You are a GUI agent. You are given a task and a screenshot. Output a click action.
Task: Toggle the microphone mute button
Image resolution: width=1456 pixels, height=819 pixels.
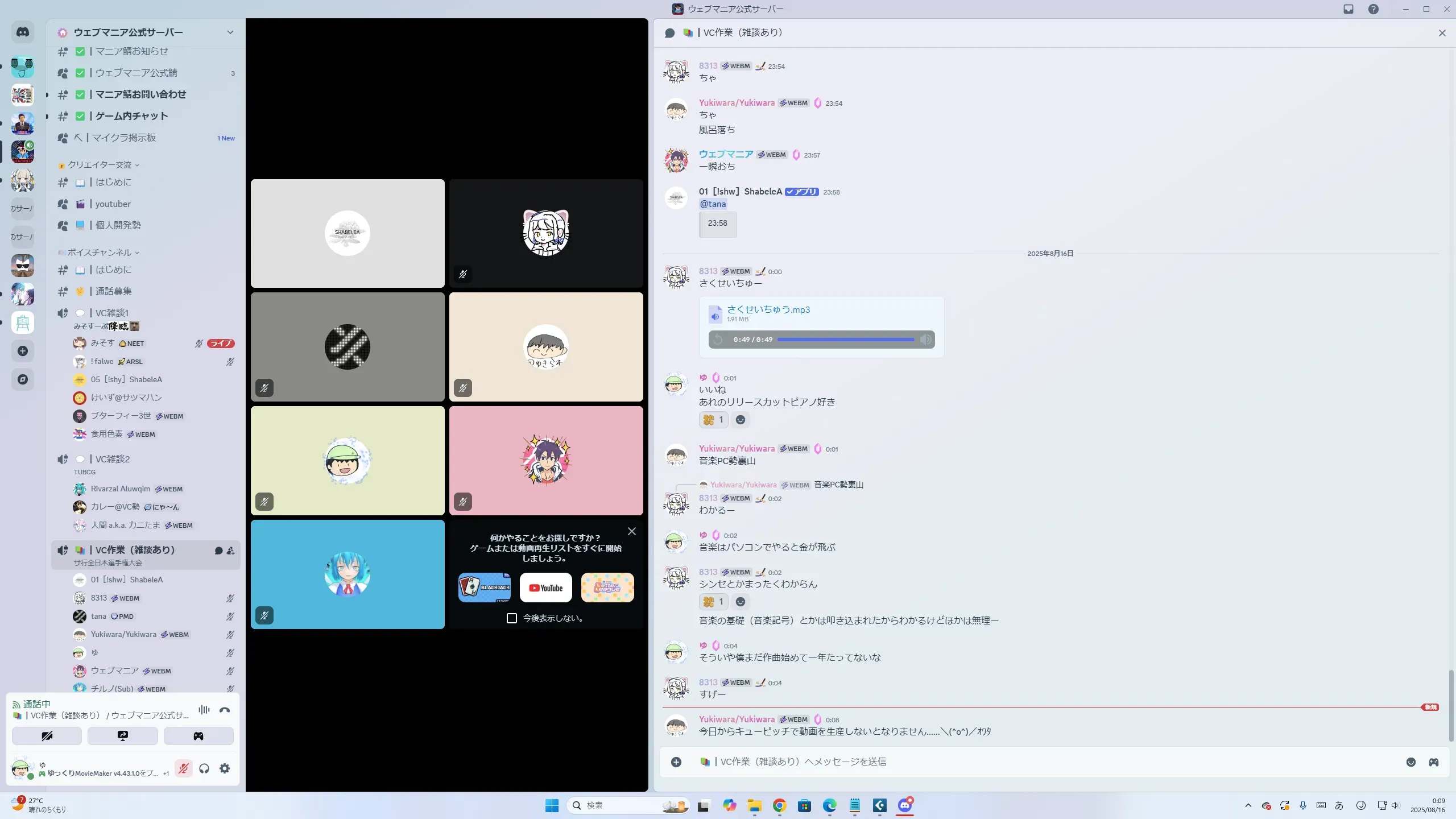pyautogui.click(x=183, y=768)
